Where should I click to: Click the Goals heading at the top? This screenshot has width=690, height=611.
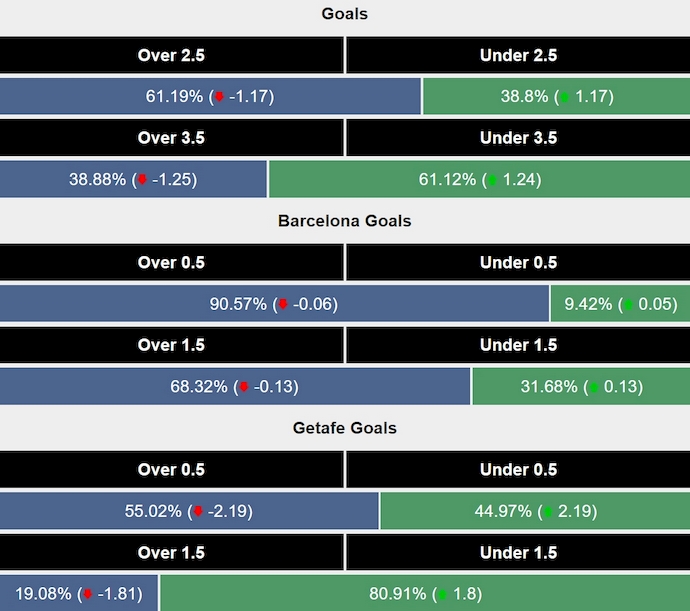(x=344, y=14)
